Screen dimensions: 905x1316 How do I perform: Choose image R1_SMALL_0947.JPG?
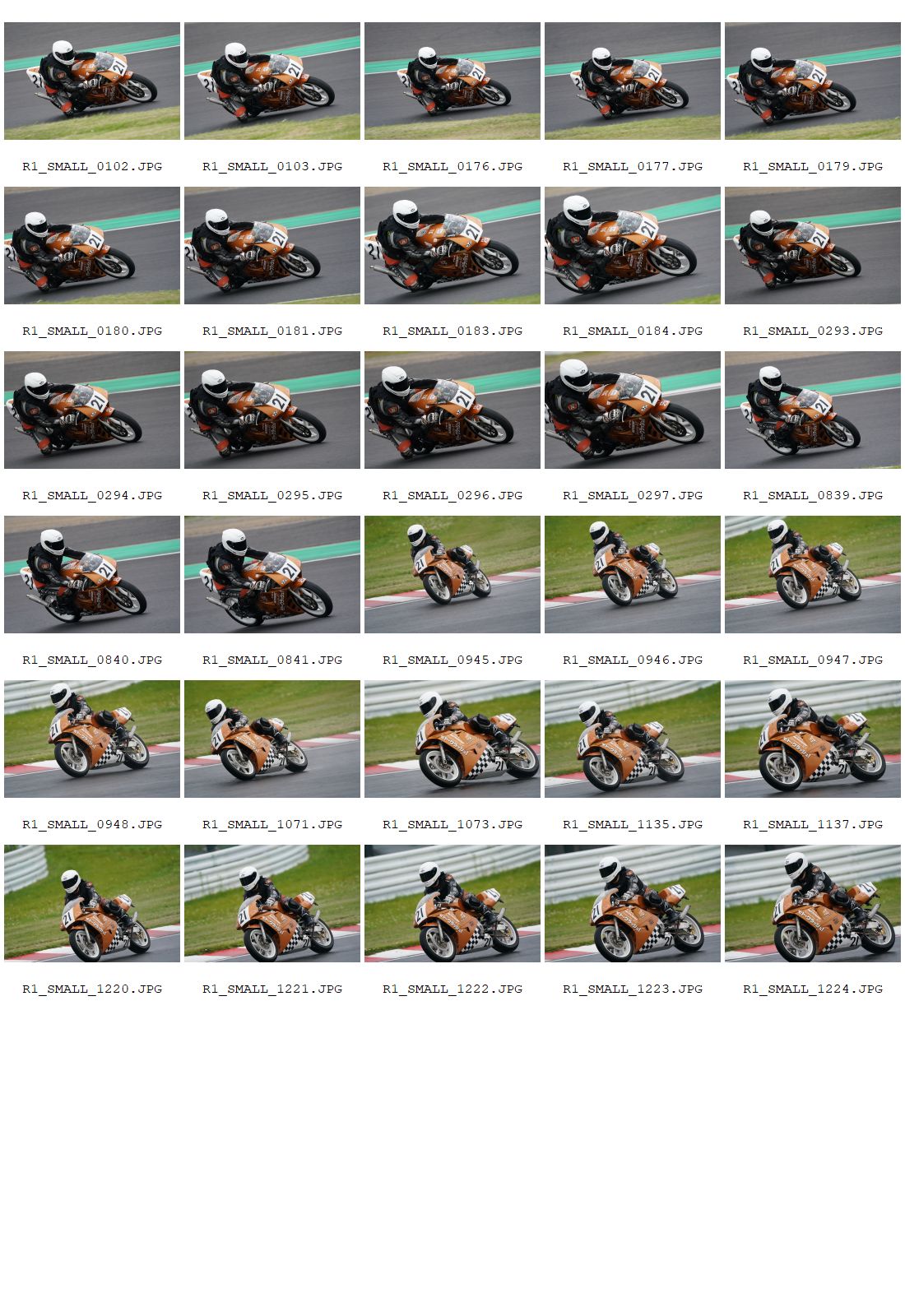point(813,574)
